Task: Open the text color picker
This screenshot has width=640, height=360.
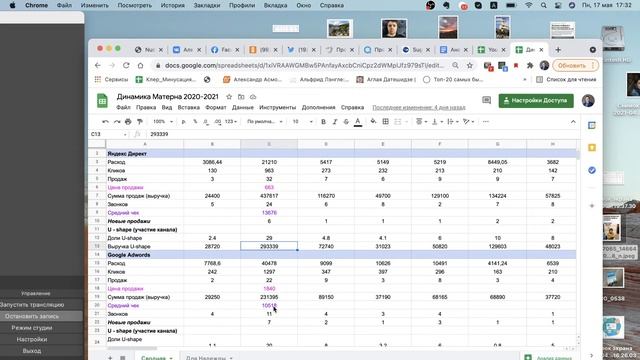Action: click(x=358, y=122)
